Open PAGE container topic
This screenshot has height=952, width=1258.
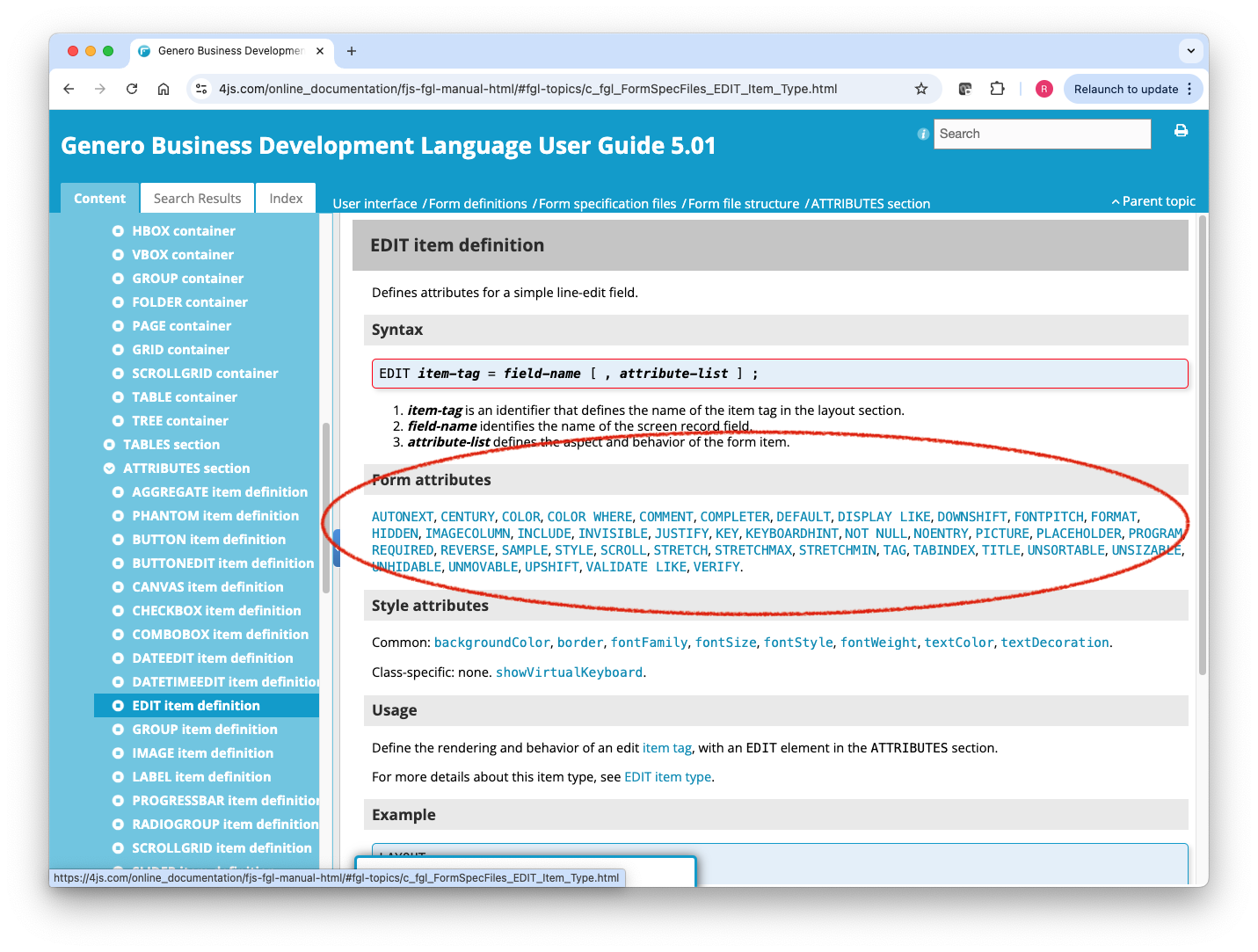tap(182, 326)
